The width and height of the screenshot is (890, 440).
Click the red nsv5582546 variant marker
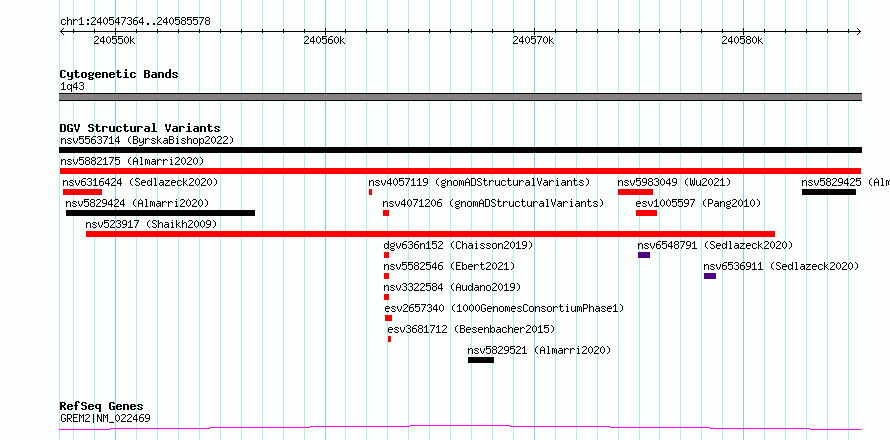pos(387,276)
